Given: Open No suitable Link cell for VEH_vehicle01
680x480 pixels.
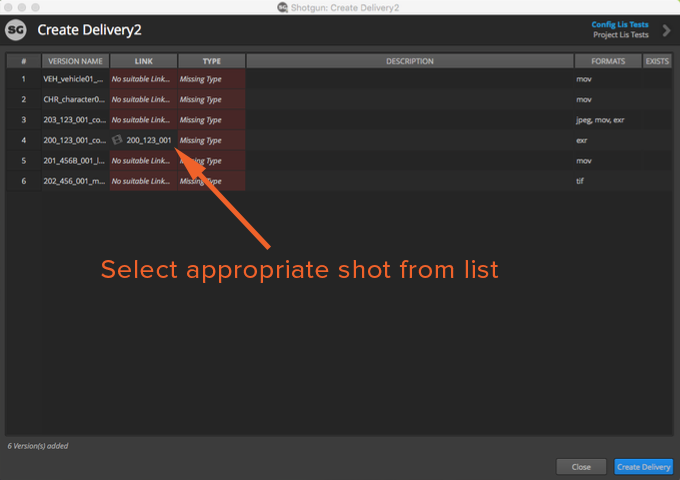Looking at the screenshot, I should 144,79.
